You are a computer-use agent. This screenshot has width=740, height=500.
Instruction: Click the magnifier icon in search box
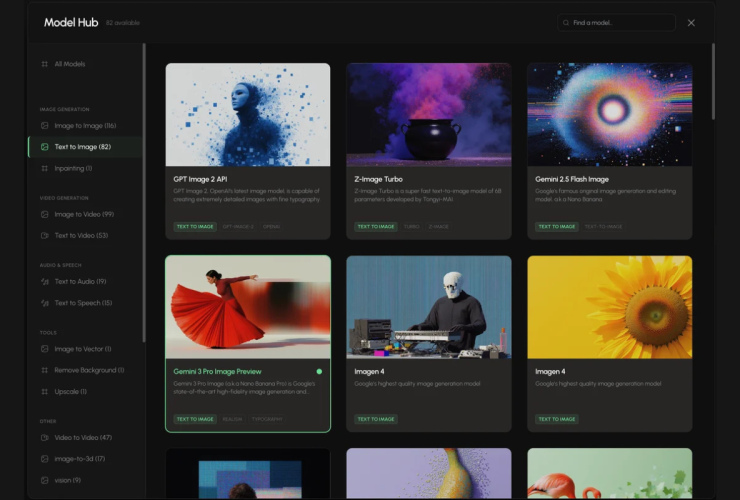pos(566,23)
